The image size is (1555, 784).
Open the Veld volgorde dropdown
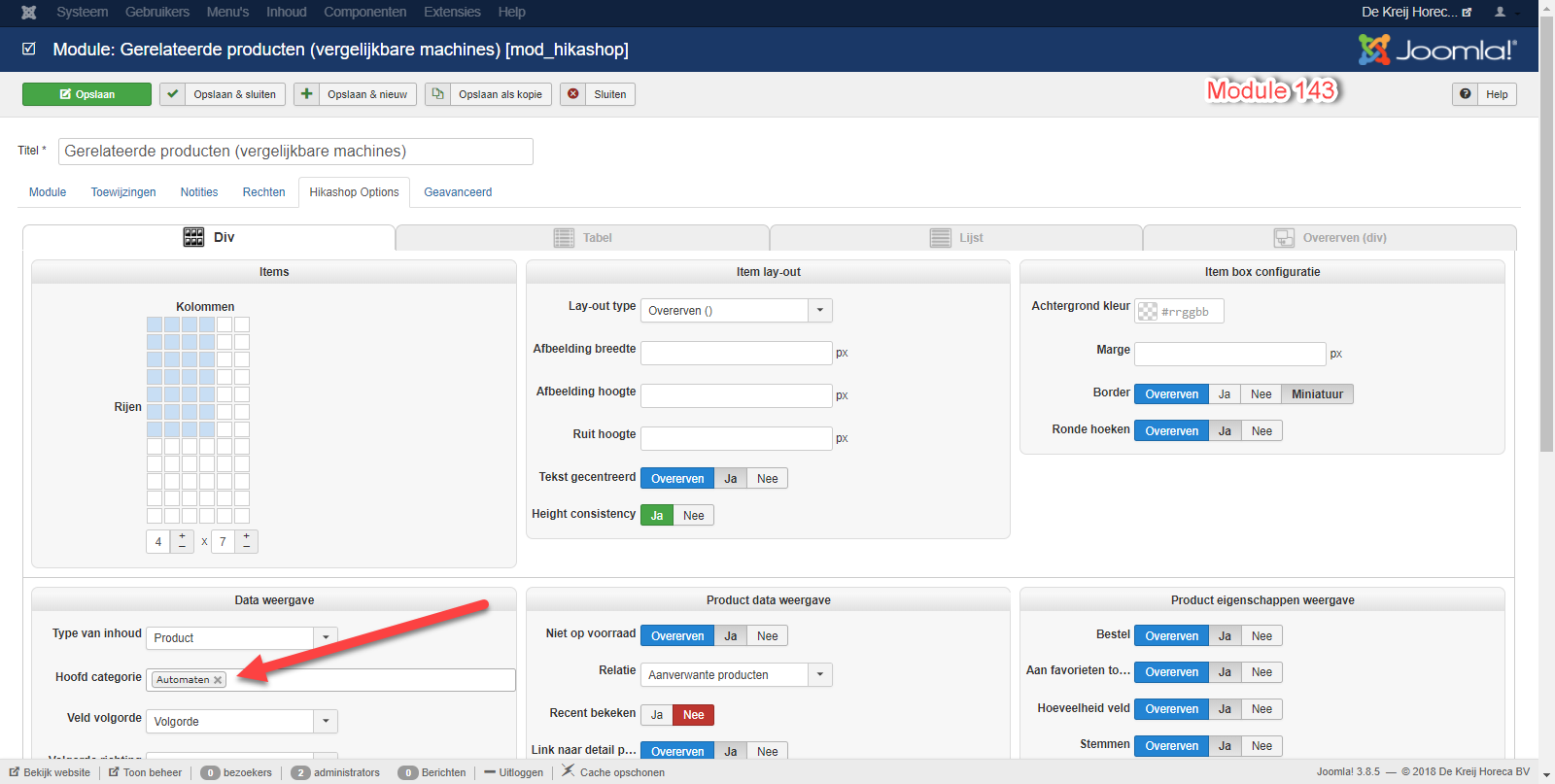click(x=242, y=722)
